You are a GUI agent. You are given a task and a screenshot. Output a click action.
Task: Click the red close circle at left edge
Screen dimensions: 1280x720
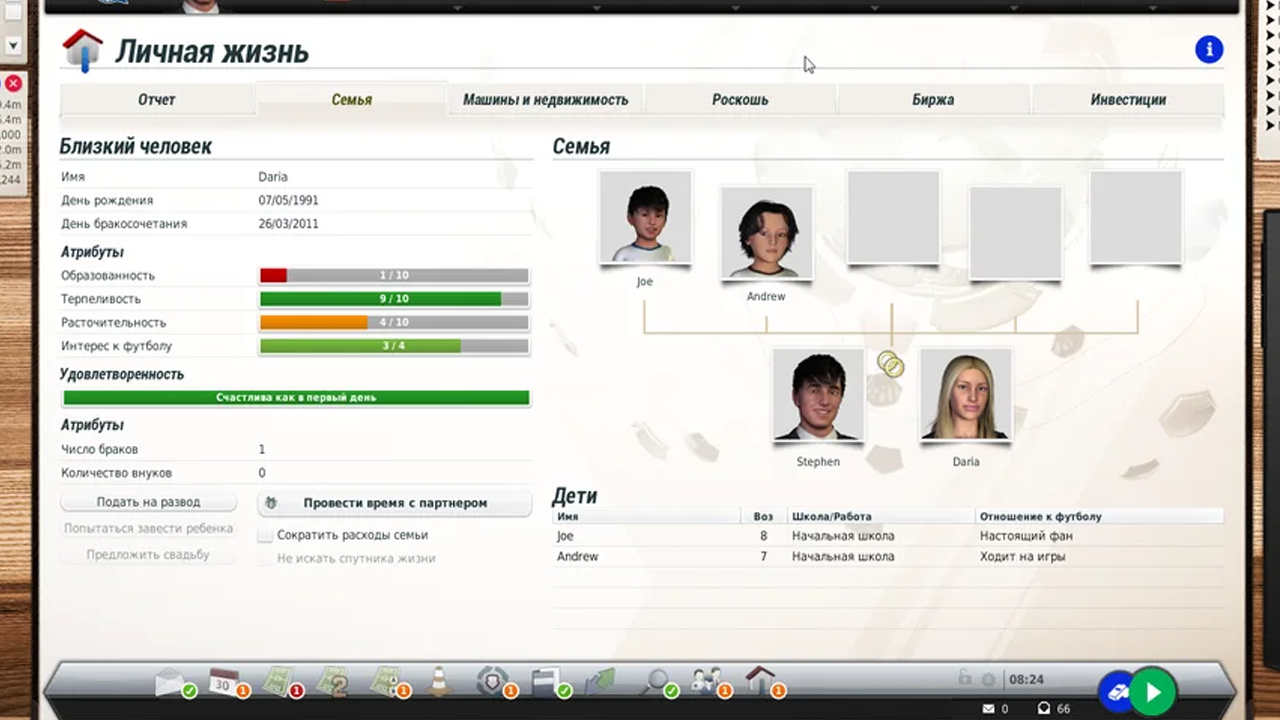click(13, 84)
